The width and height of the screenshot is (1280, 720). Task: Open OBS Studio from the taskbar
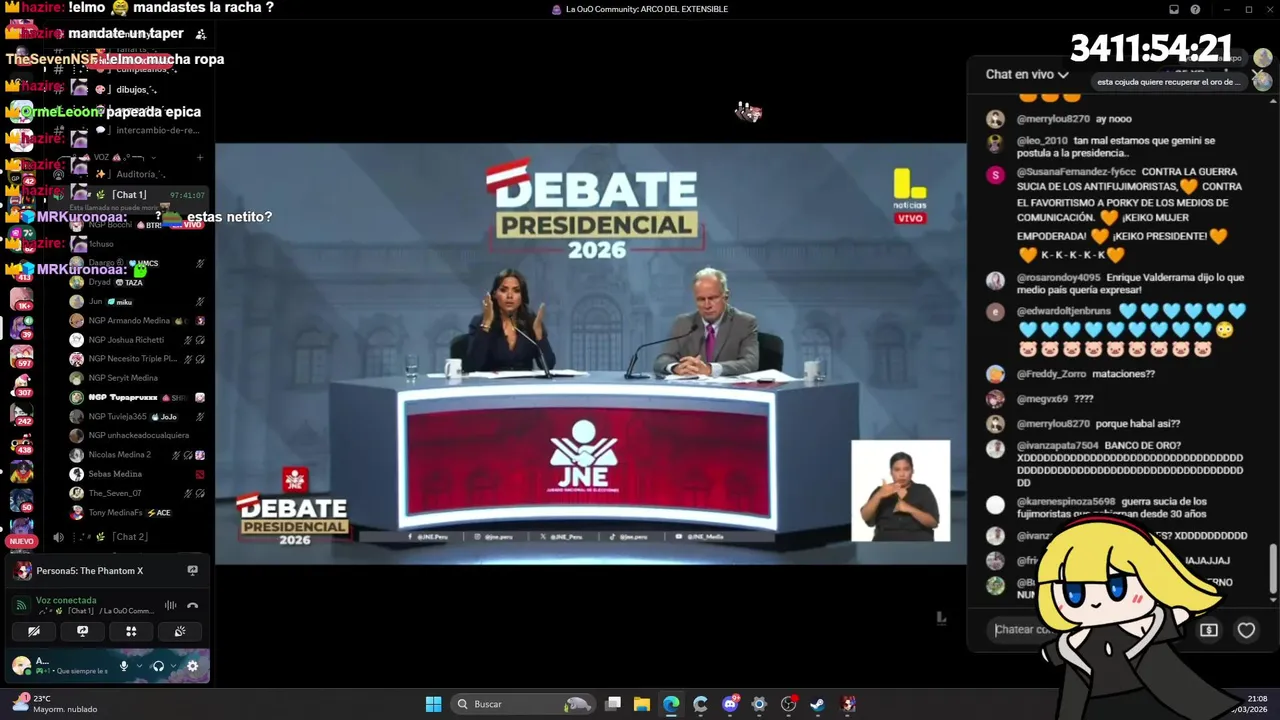point(788,704)
